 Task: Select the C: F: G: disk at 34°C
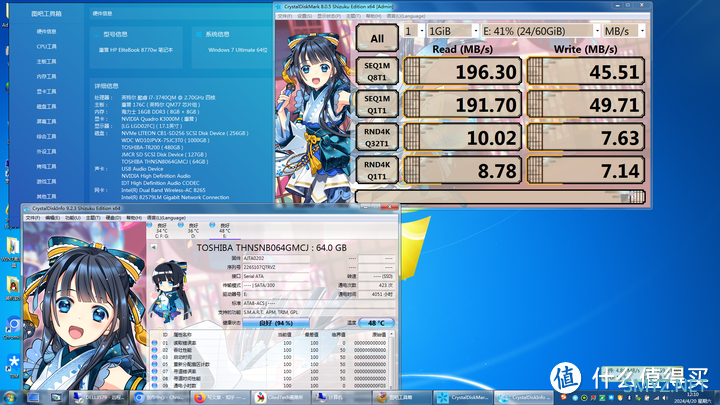point(162,231)
